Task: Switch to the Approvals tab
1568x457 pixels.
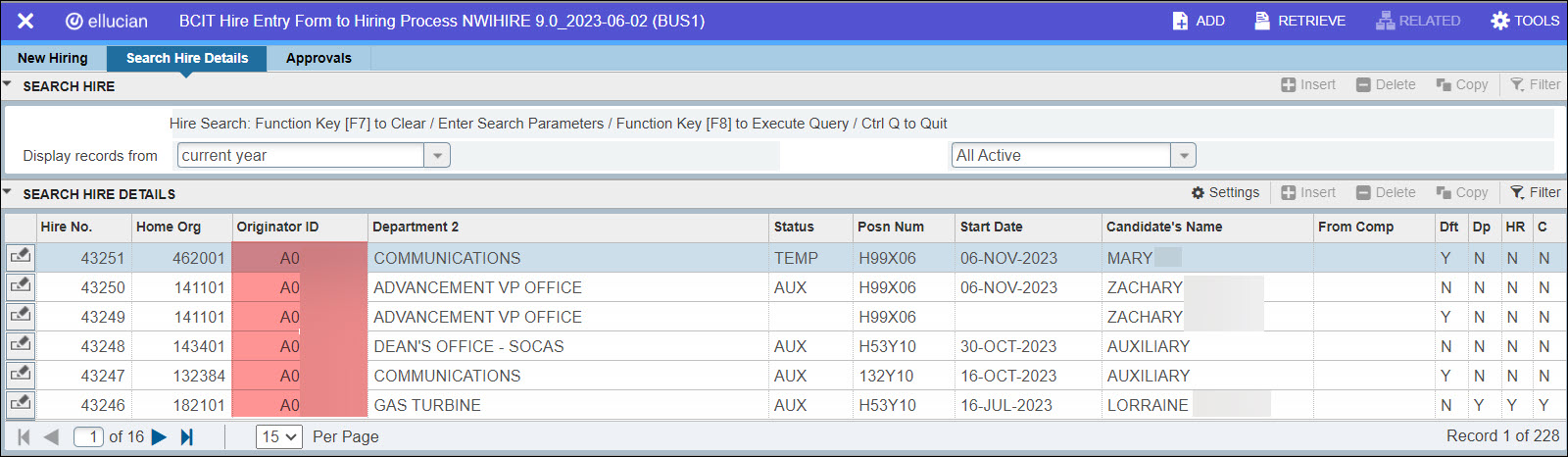Action: (318, 58)
